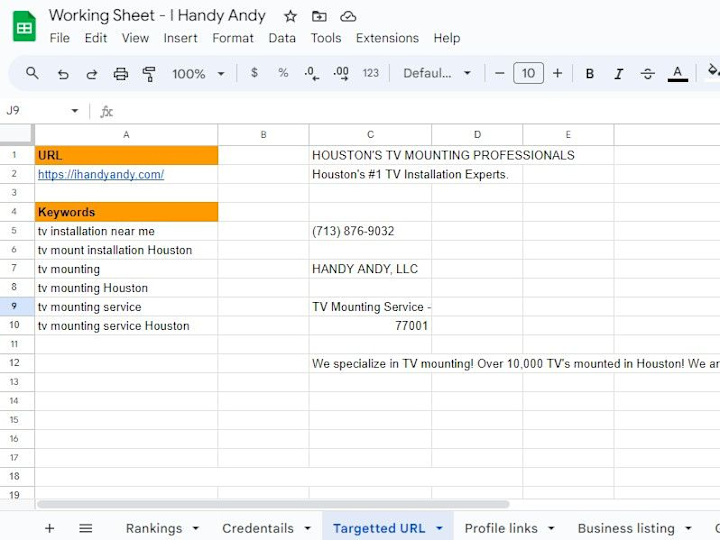Toggle strikethrough formatting
The width and height of the screenshot is (720, 540).
647,73
